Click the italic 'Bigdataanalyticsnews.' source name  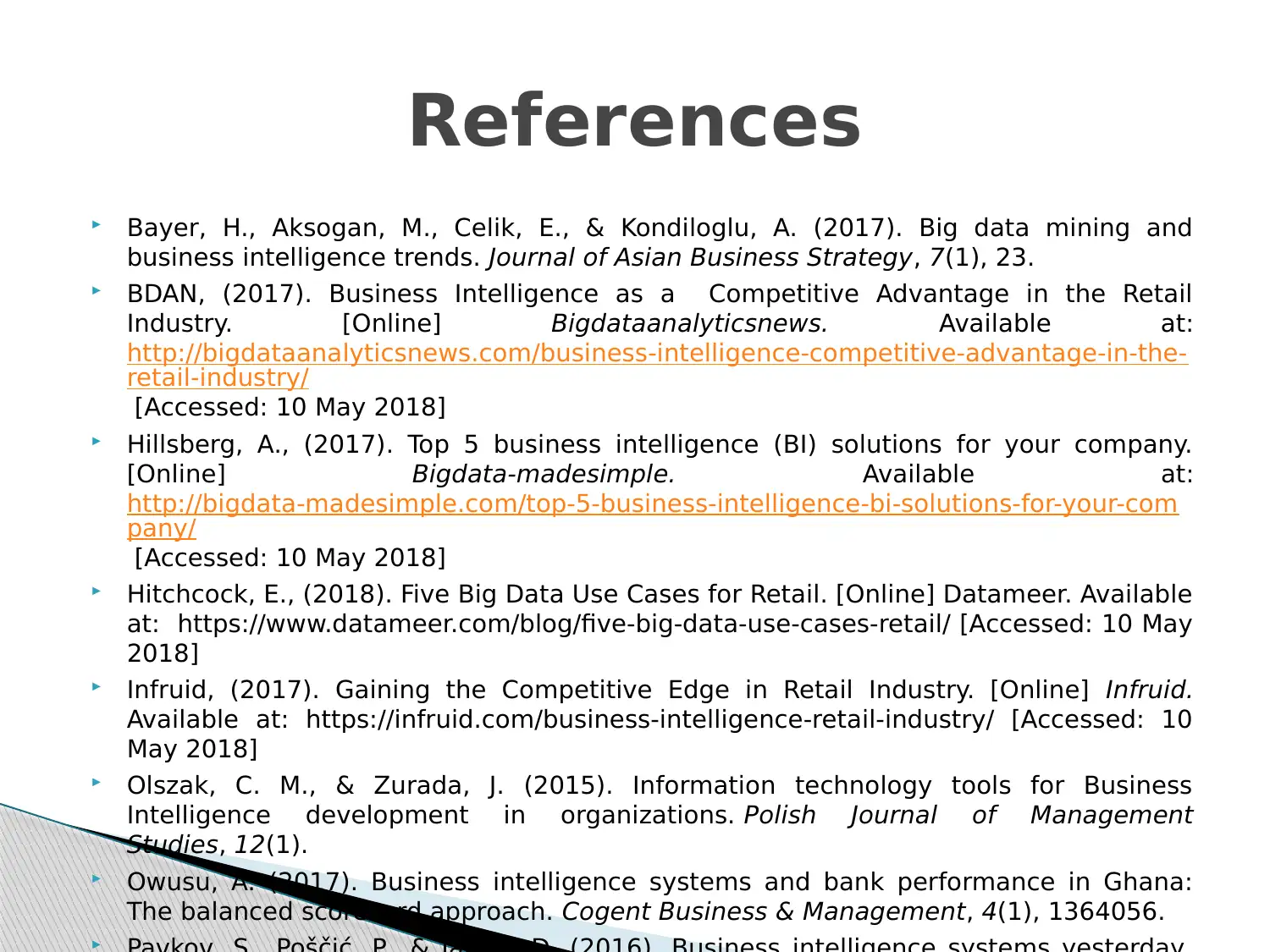click(x=689, y=323)
